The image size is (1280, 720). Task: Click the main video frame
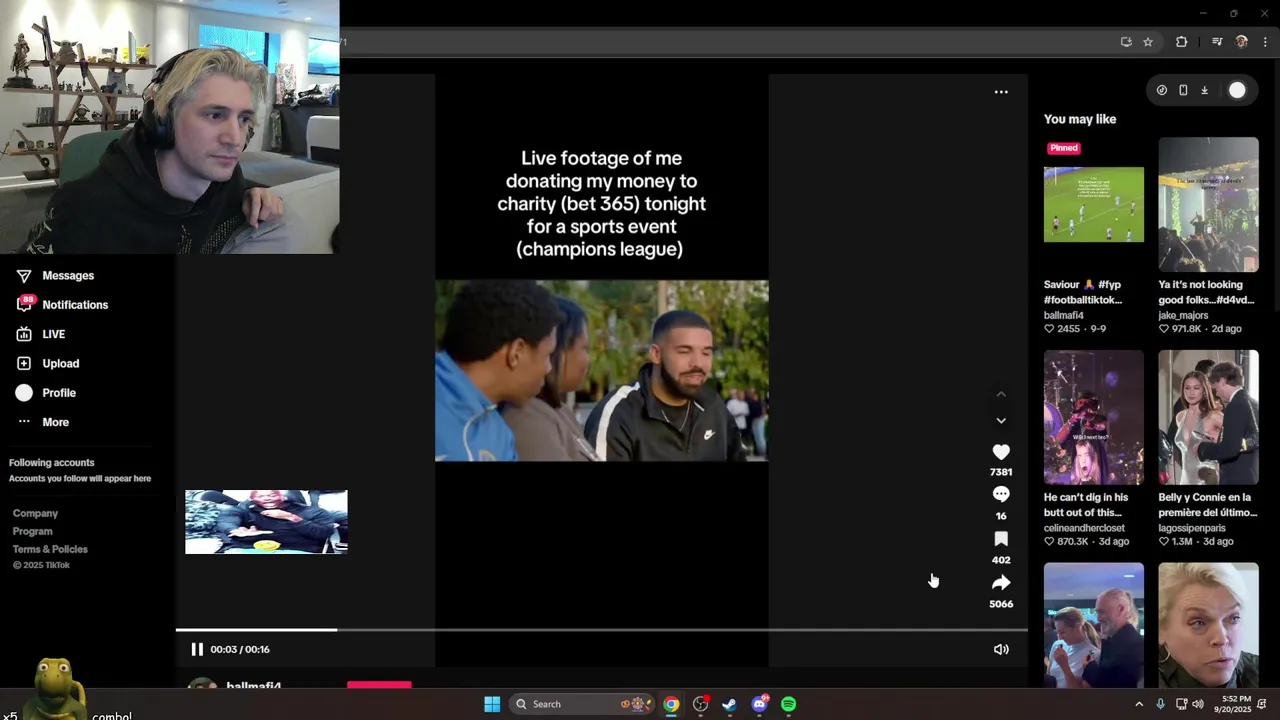coord(601,371)
